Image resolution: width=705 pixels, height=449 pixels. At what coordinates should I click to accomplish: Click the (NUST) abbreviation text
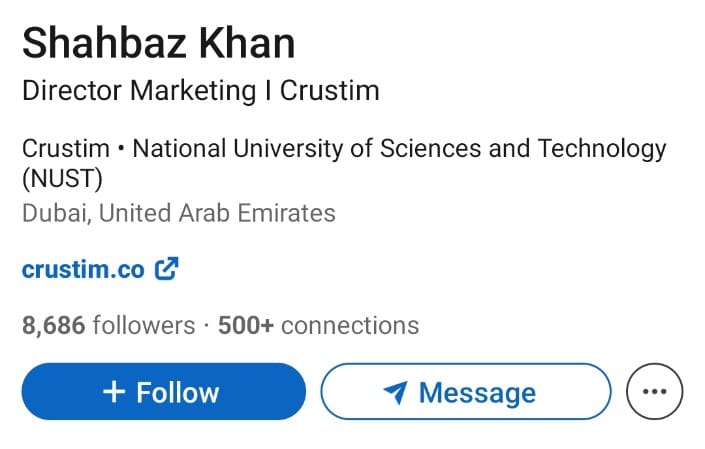tap(62, 179)
